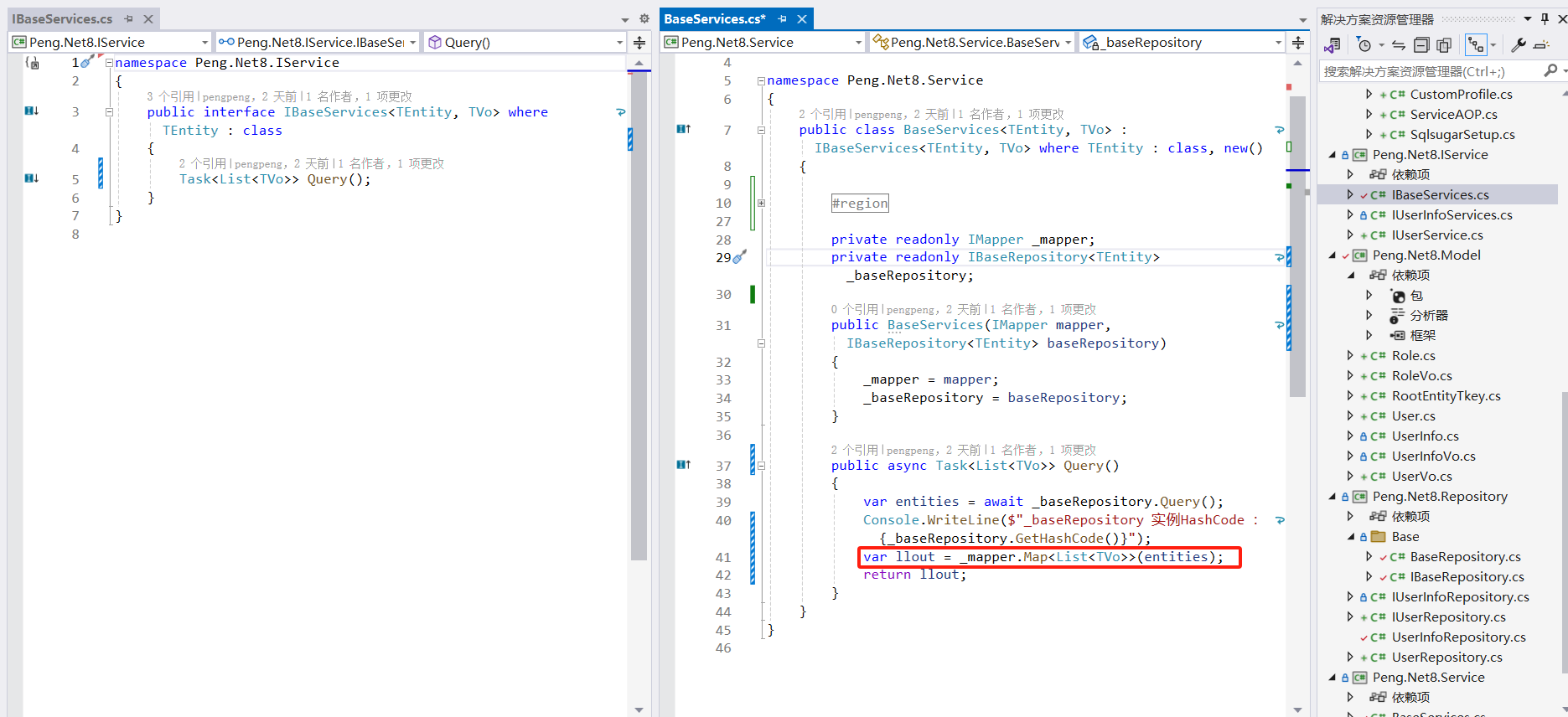Collapse the IBaseServices interface block
The width and height of the screenshot is (1568, 717).
point(109,111)
